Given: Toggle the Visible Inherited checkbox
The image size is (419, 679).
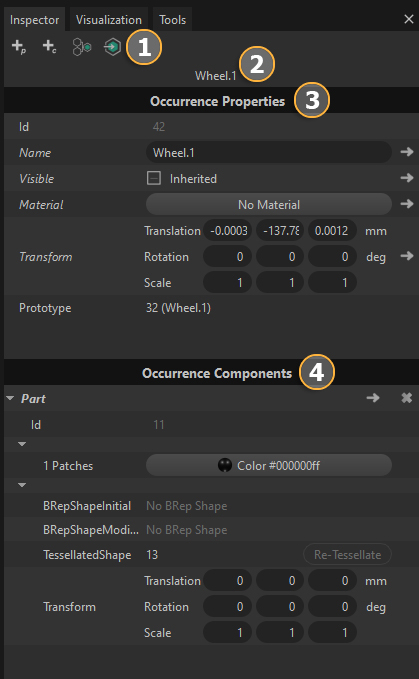Looking at the screenshot, I should pos(154,178).
